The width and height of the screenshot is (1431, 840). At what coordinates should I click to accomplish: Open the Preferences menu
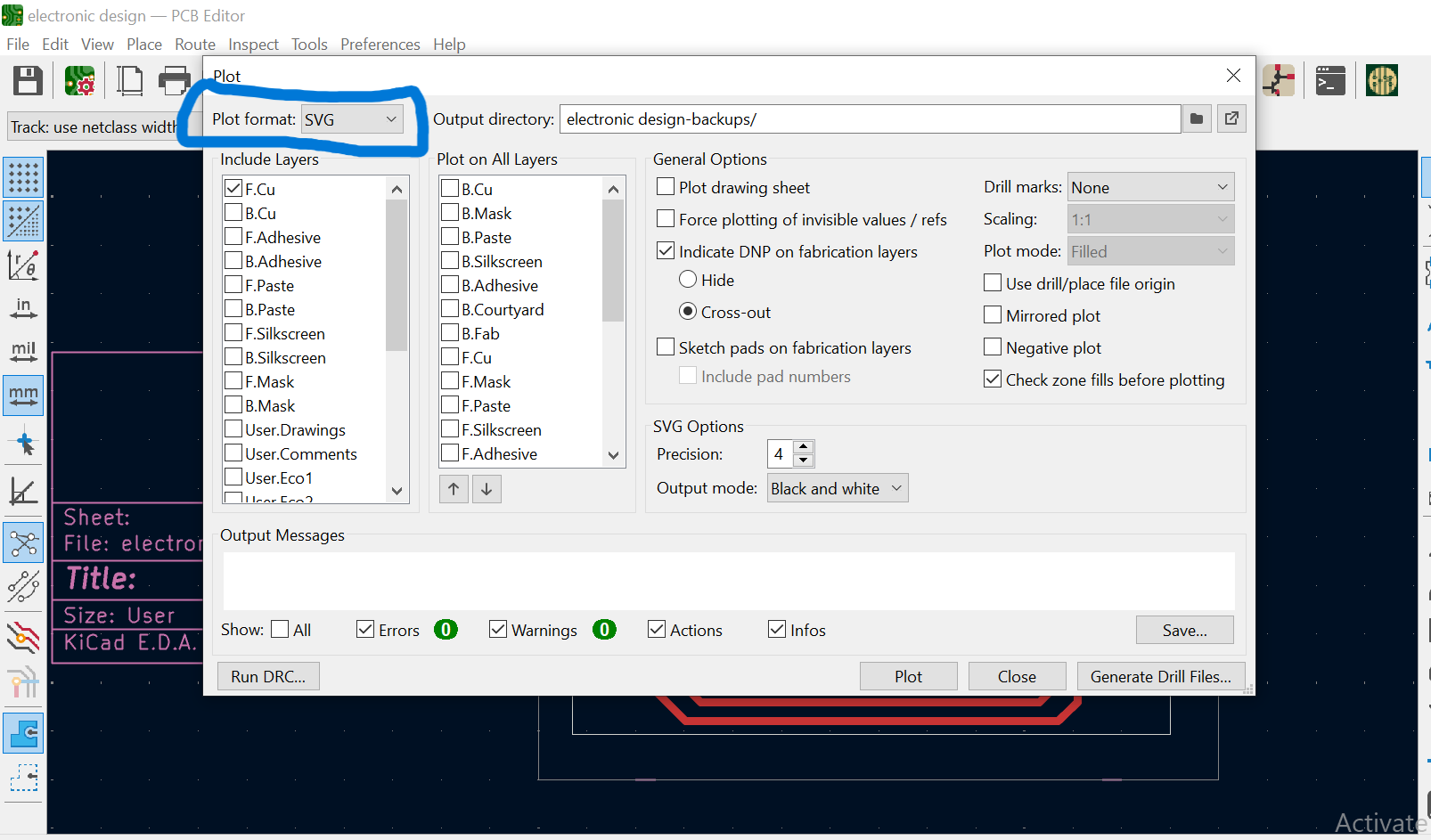click(380, 45)
